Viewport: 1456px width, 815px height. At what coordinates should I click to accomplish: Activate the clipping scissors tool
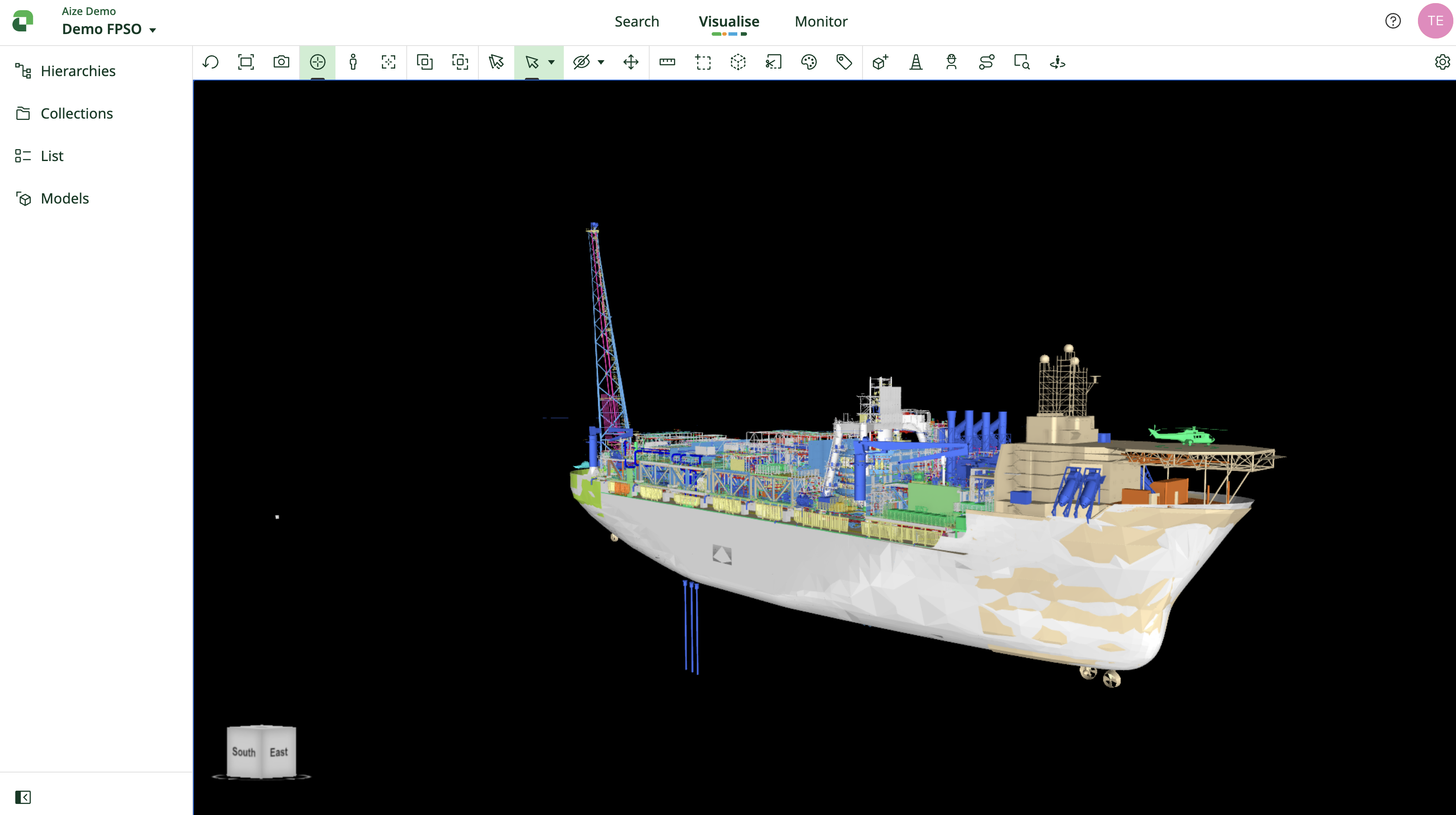coord(773,62)
